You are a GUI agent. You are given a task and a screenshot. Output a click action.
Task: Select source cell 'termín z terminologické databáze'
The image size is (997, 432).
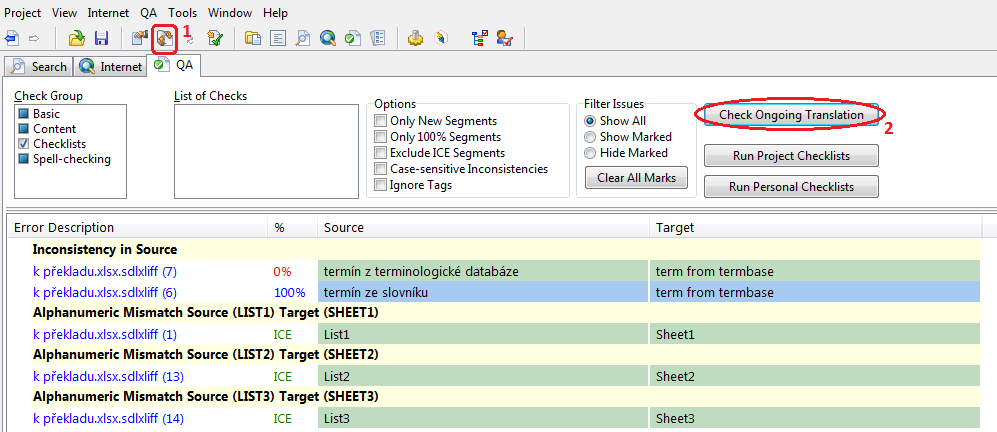[x=483, y=272]
